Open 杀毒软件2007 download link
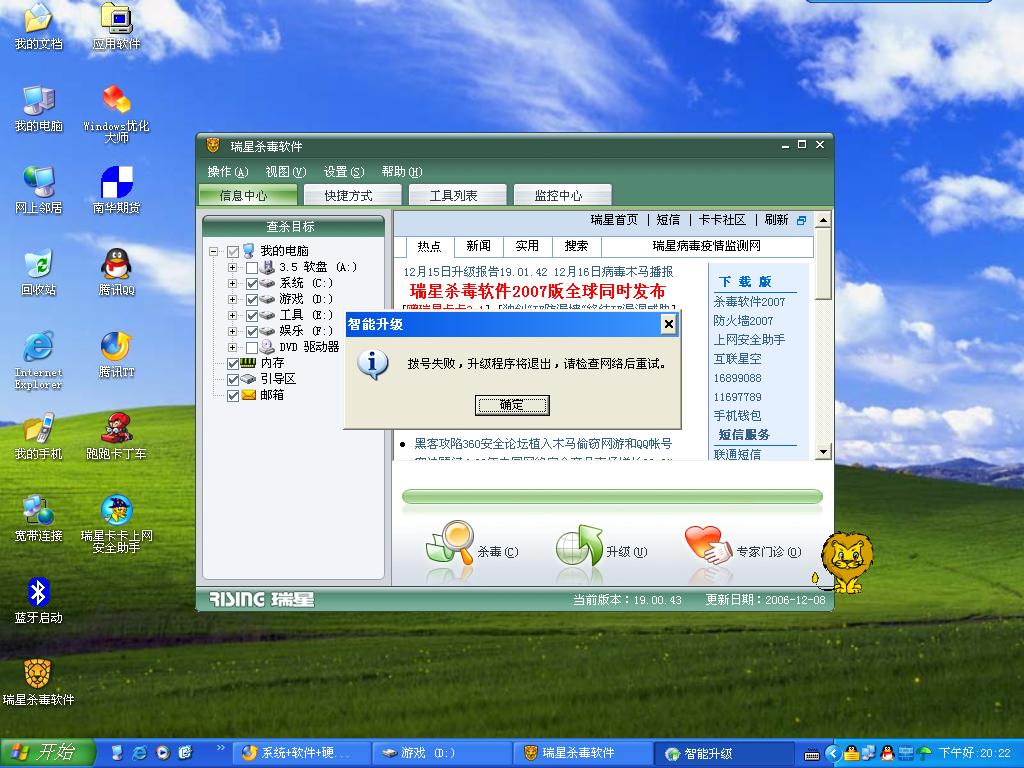The width and height of the screenshot is (1024, 768). [x=749, y=302]
